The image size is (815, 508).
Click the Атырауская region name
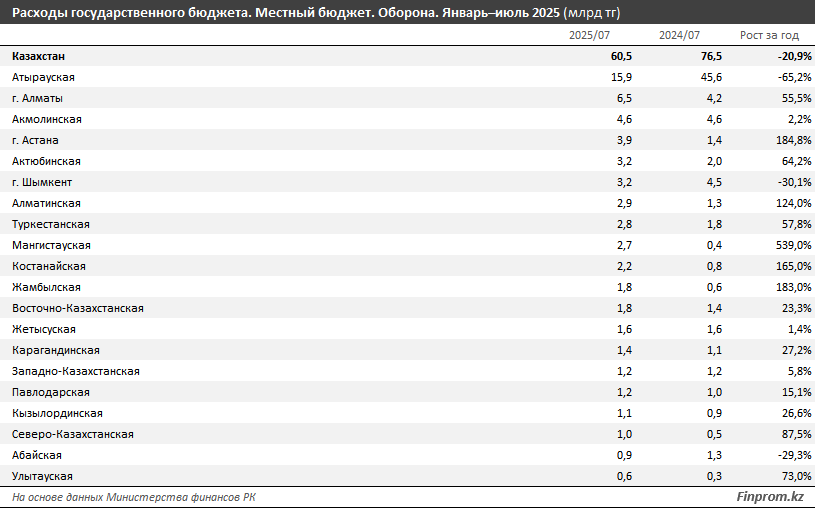pos(43,77)
